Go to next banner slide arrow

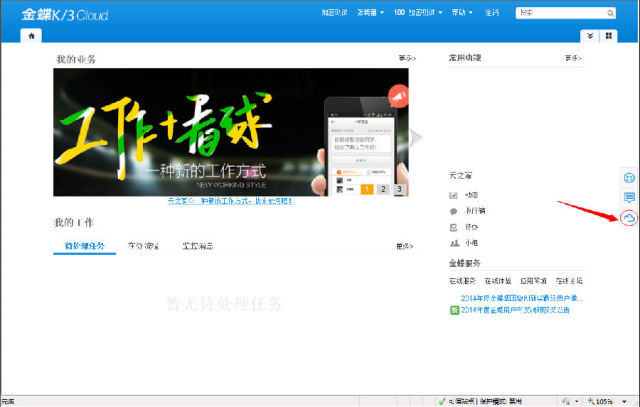coord(416,138)
